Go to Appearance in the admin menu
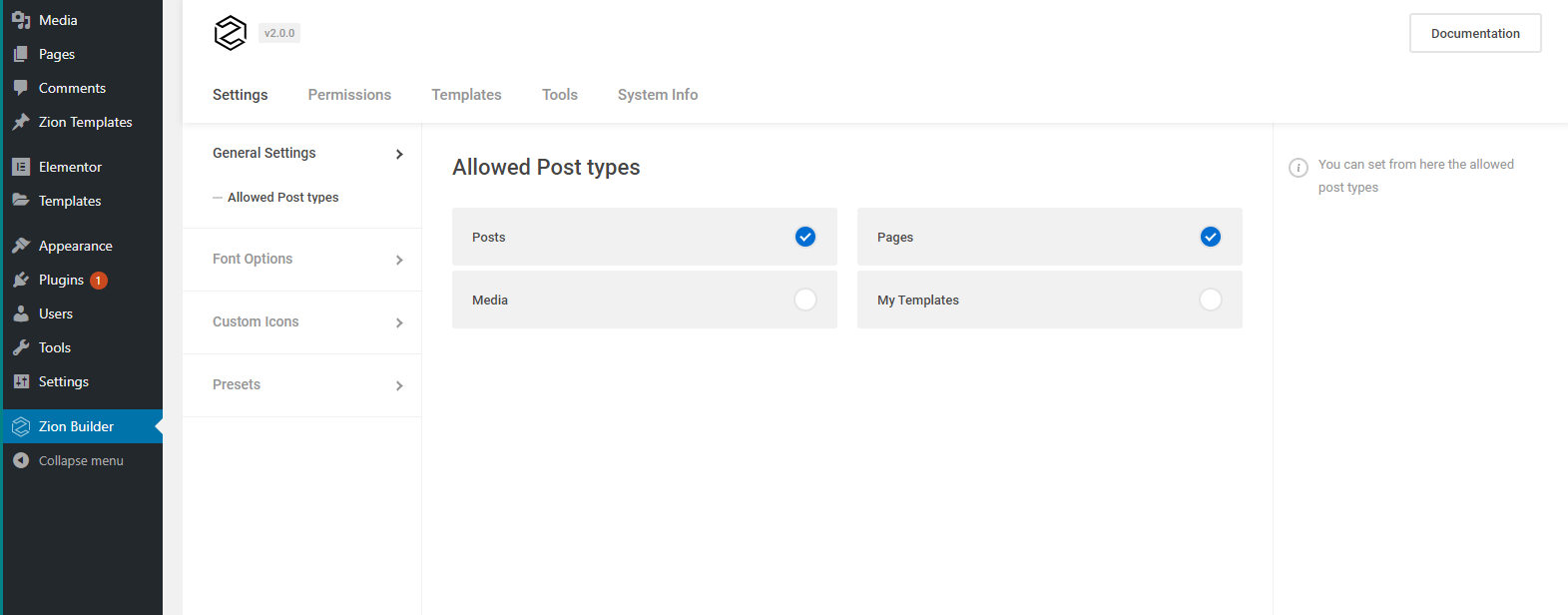Viewport: 1568px width, 615px height. 83,246
